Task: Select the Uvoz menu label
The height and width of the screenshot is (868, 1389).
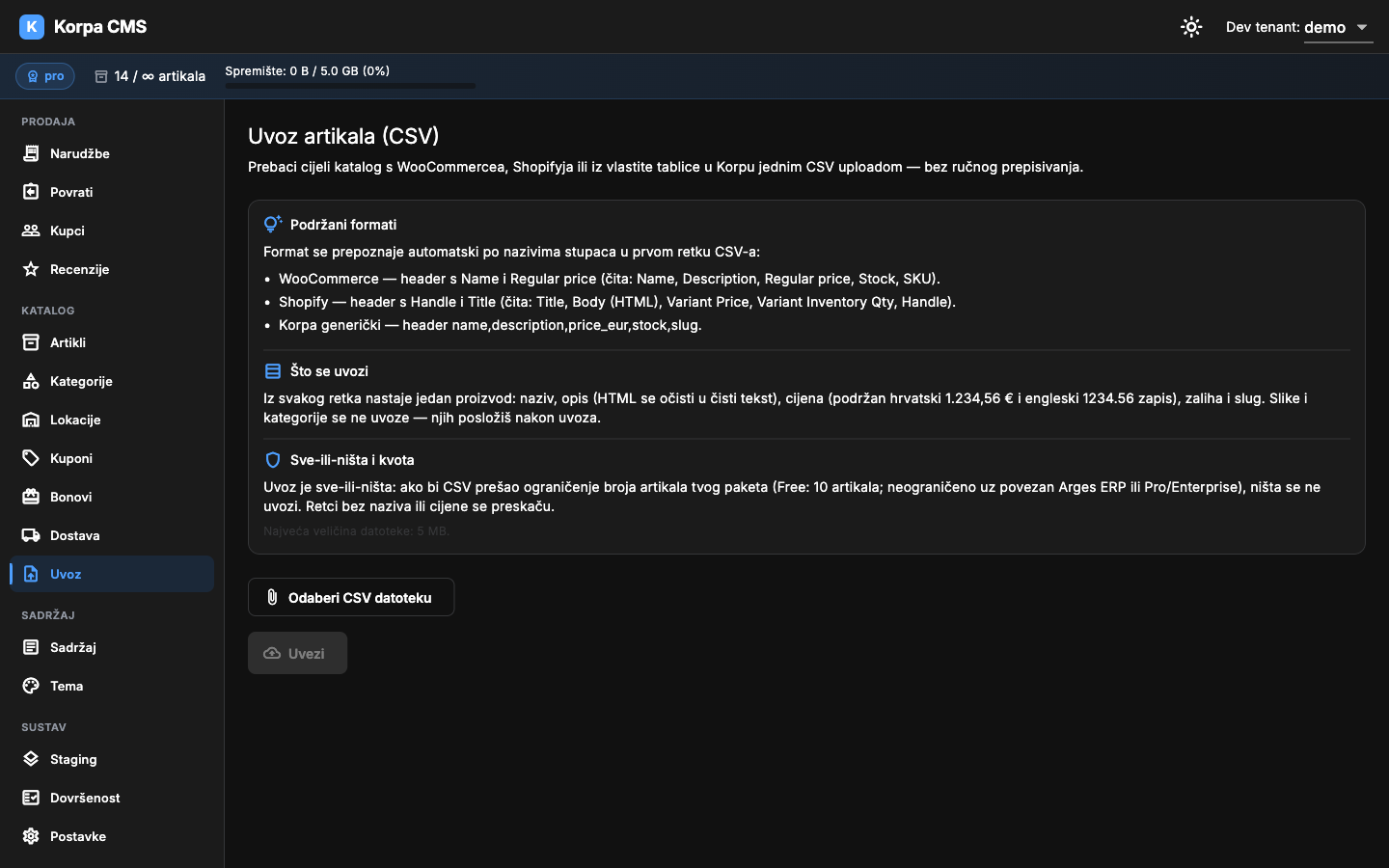Action: [66, 574]
